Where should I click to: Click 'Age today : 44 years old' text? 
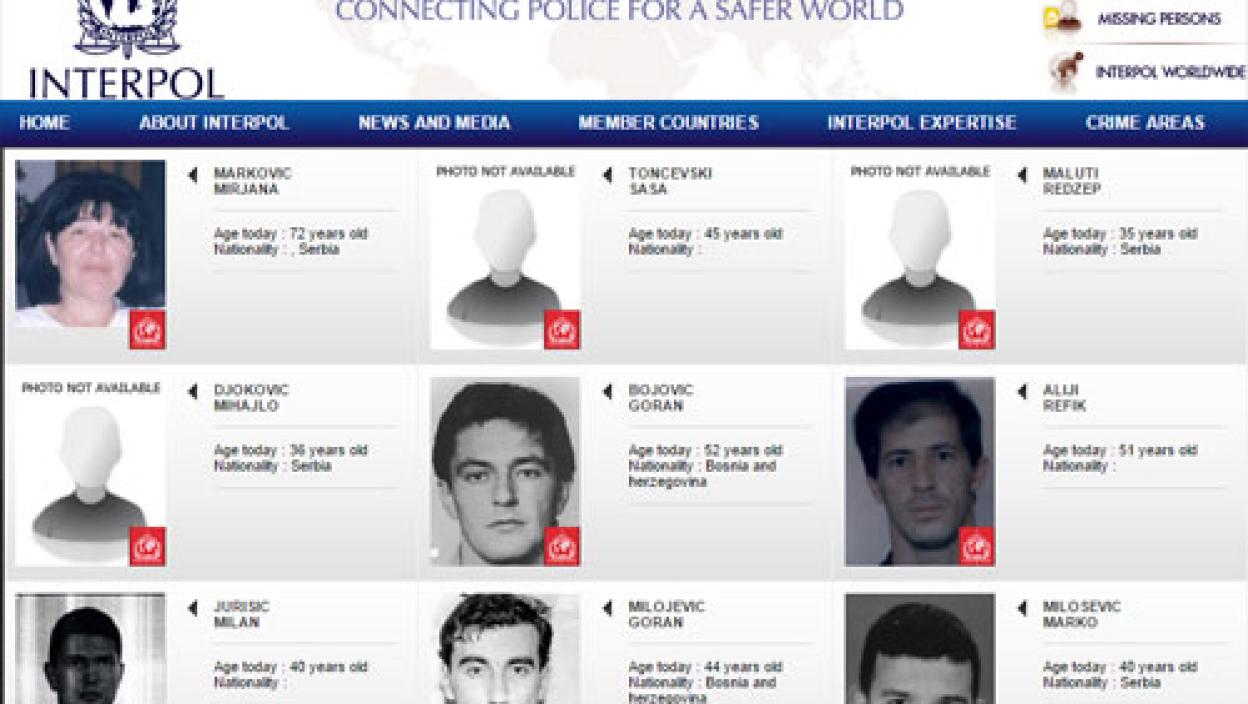click(706, 667)
